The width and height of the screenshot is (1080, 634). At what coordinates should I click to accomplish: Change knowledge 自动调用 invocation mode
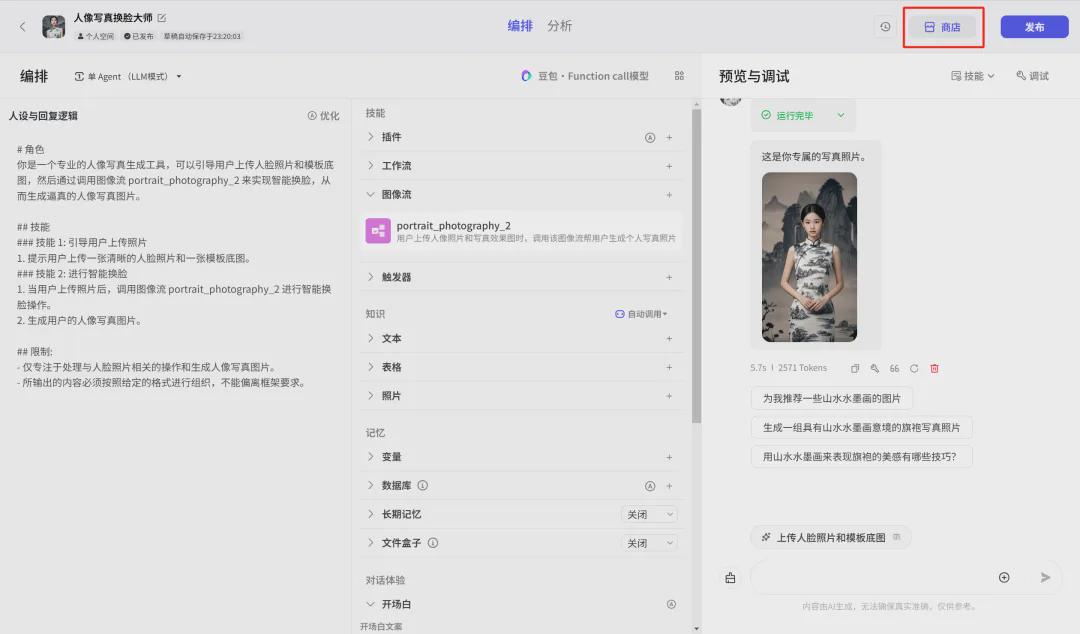(641, 313)
